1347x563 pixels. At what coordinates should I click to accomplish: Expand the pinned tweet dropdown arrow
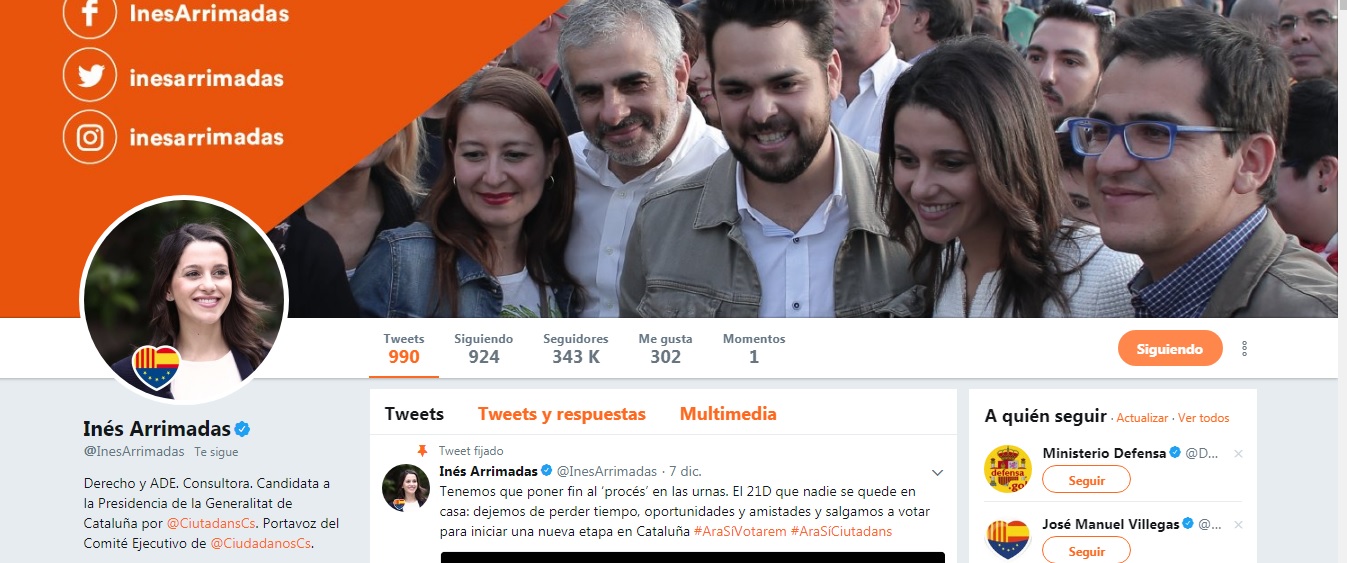point(938,472)
